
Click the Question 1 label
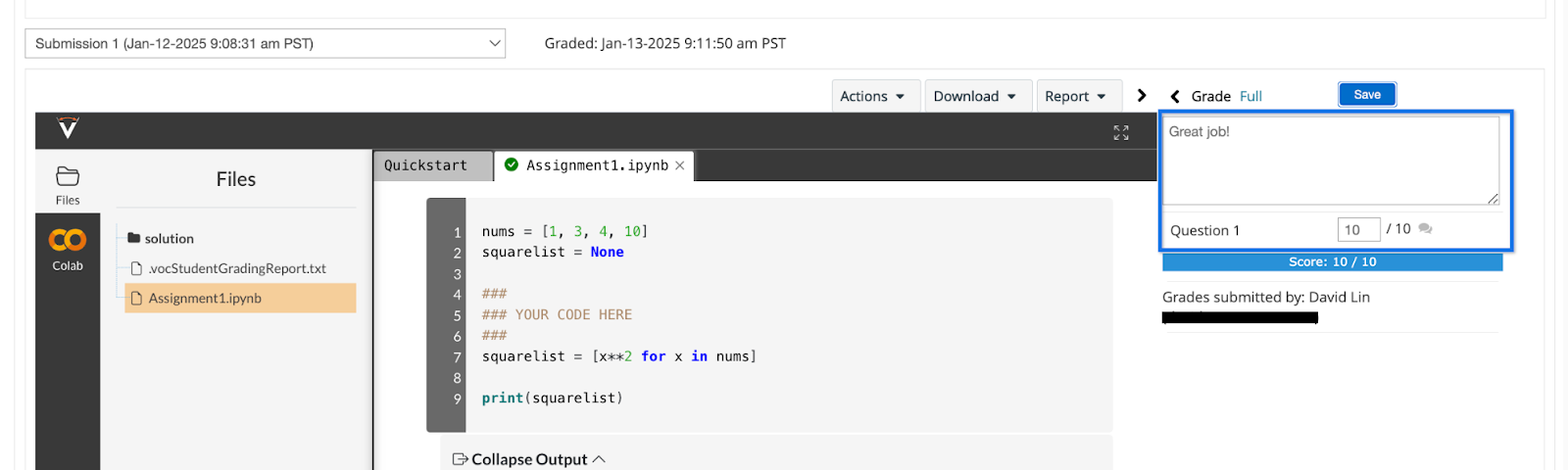pos(1204,230)
